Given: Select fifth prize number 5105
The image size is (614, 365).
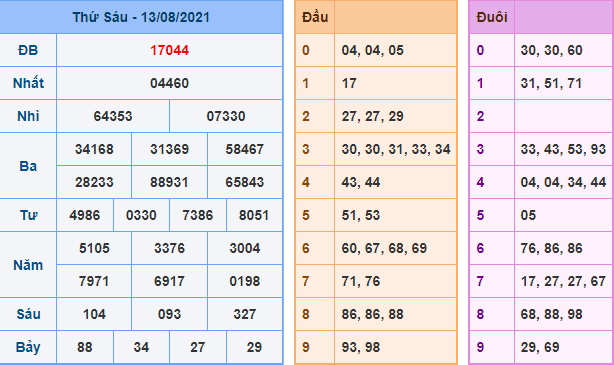Looking at the screenshot, I should point(94,248).
